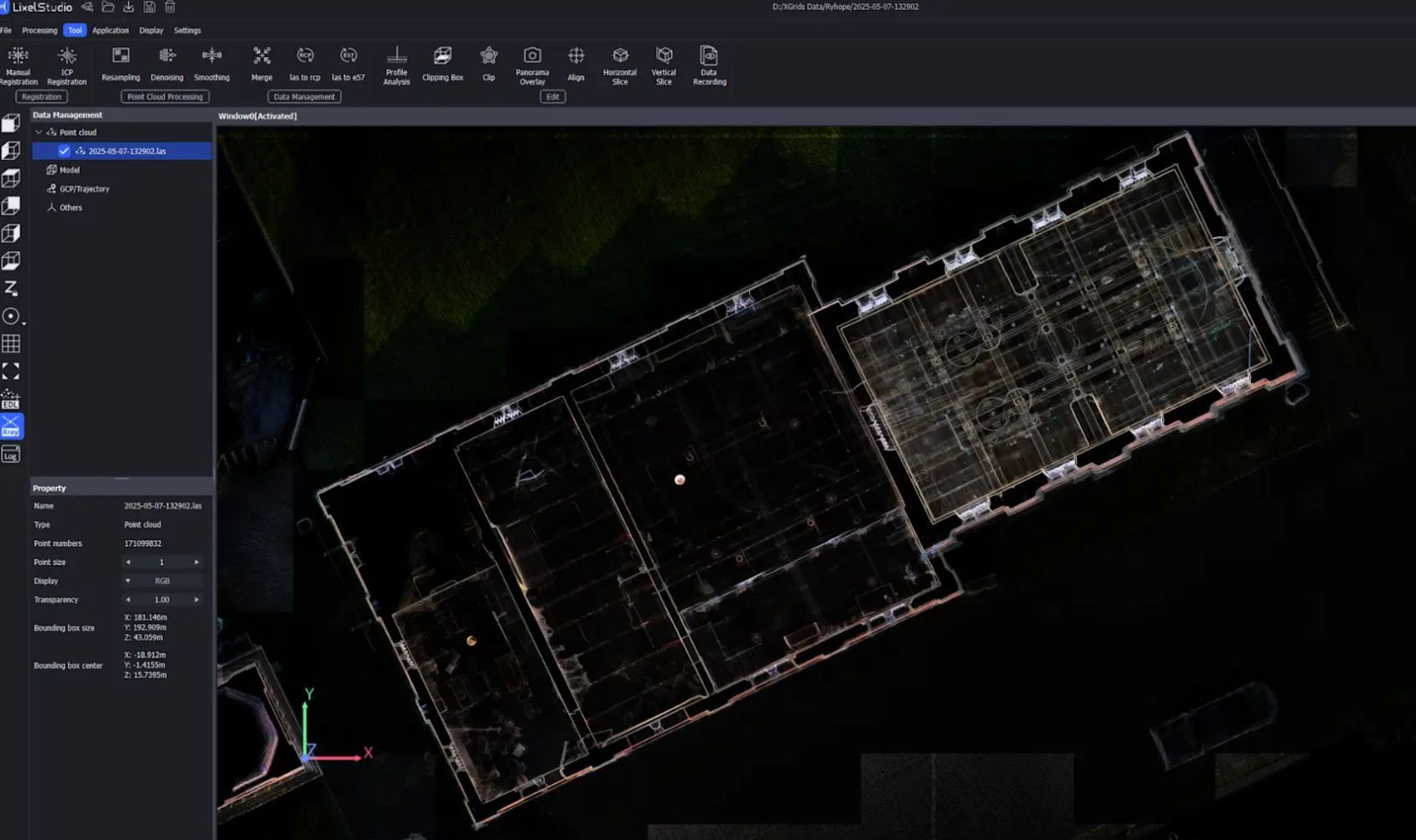This screenshot has width=1416, height=840.
Task: Click the Bounding box size X value 181.146m
Action: click(146, 617)
